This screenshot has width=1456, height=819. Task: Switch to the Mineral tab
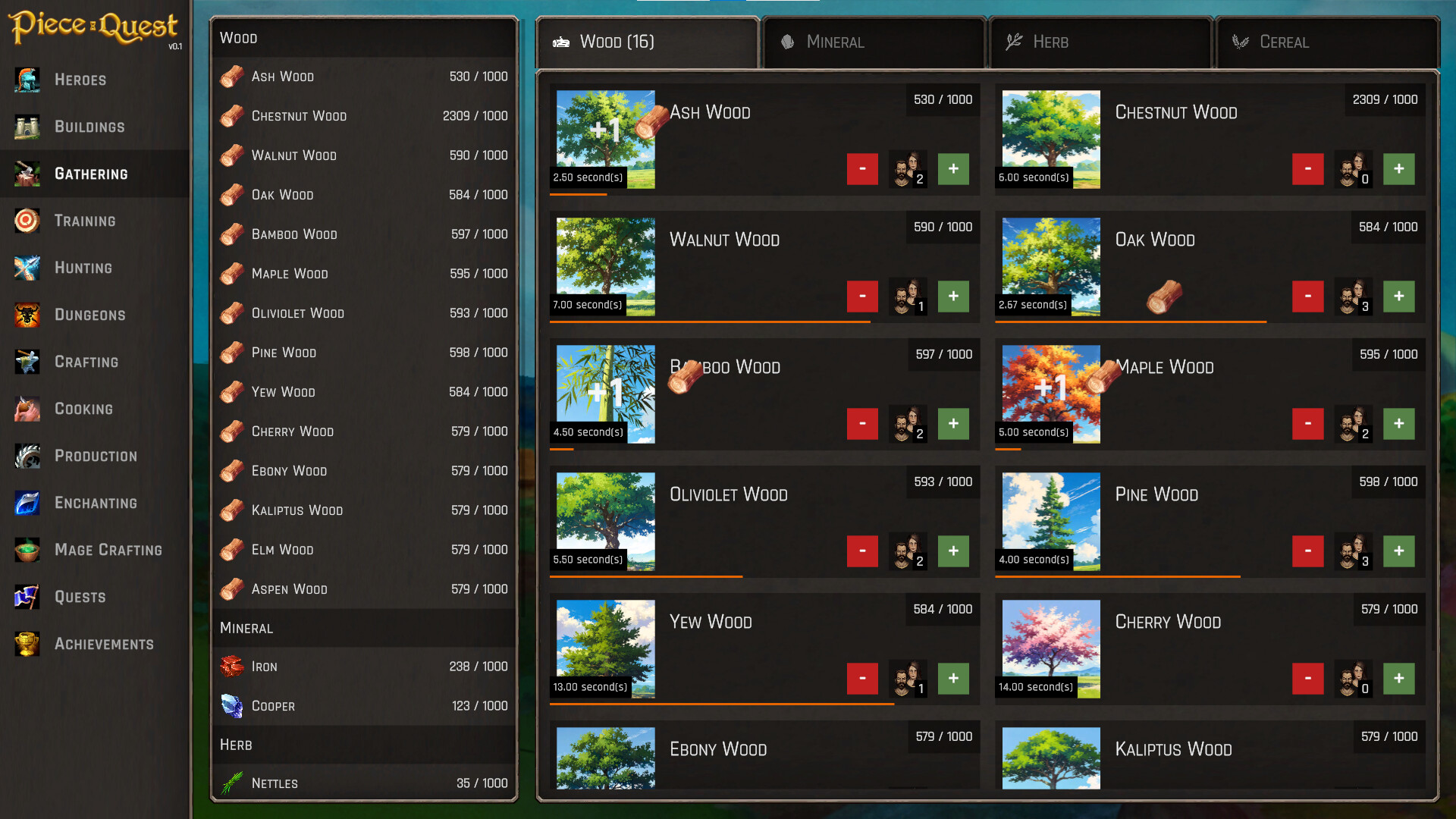874,42
